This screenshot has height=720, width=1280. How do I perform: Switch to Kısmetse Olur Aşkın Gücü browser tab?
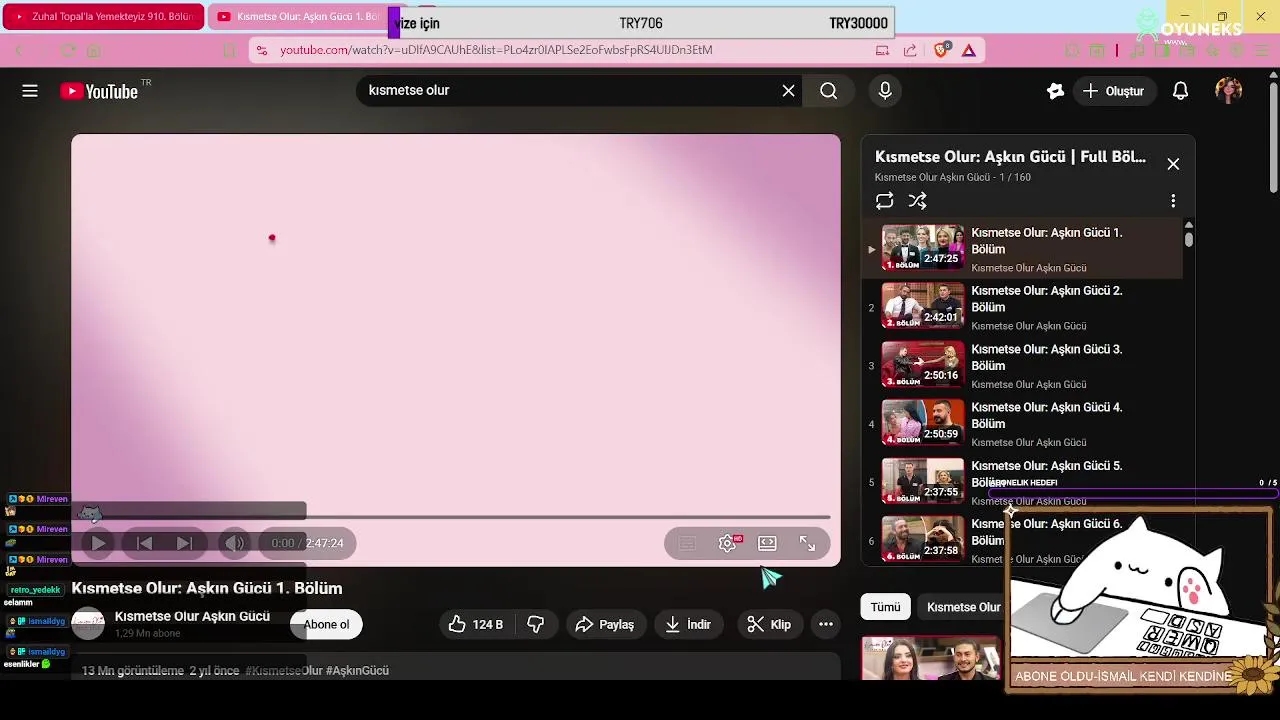(298, 16)
